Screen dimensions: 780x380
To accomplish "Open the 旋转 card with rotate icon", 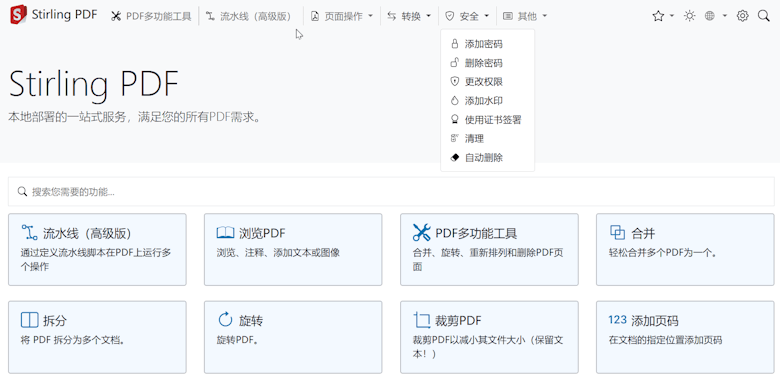I will click(293, 337).
